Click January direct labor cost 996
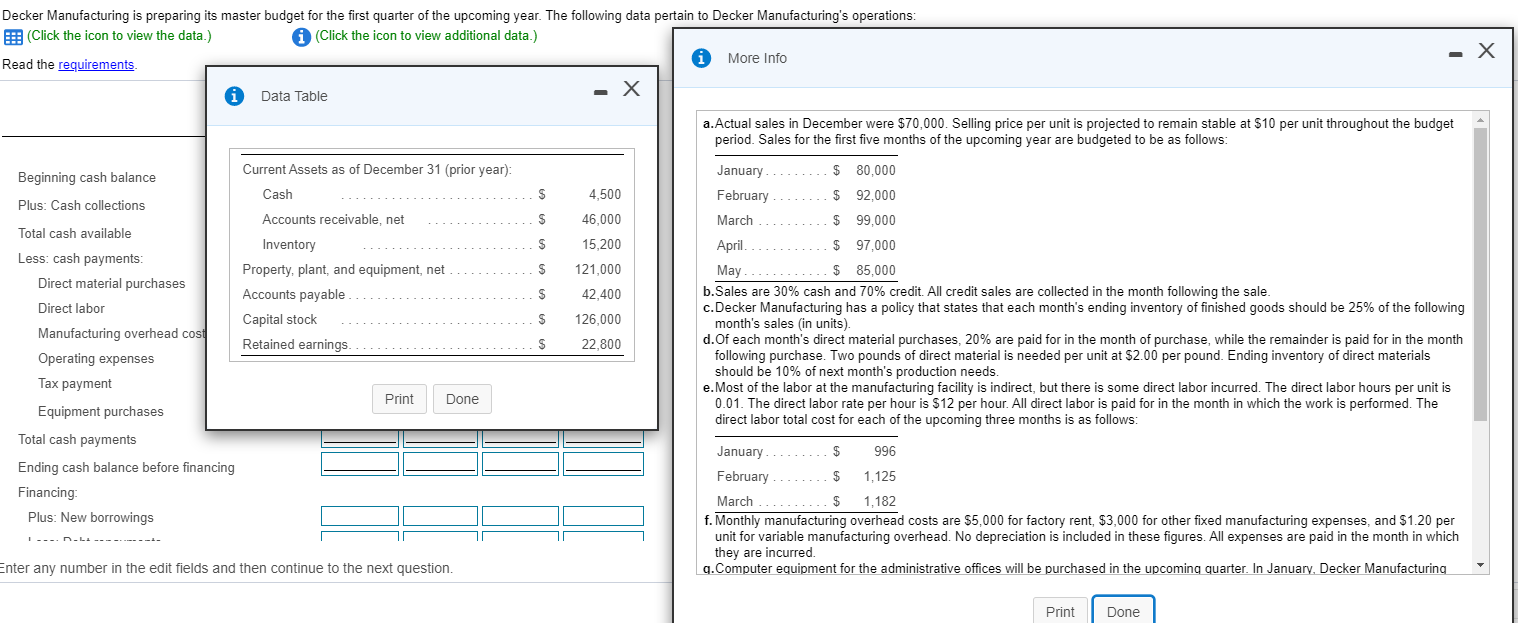The height and width of the screenshot is (623, 1518). (885, 452)
